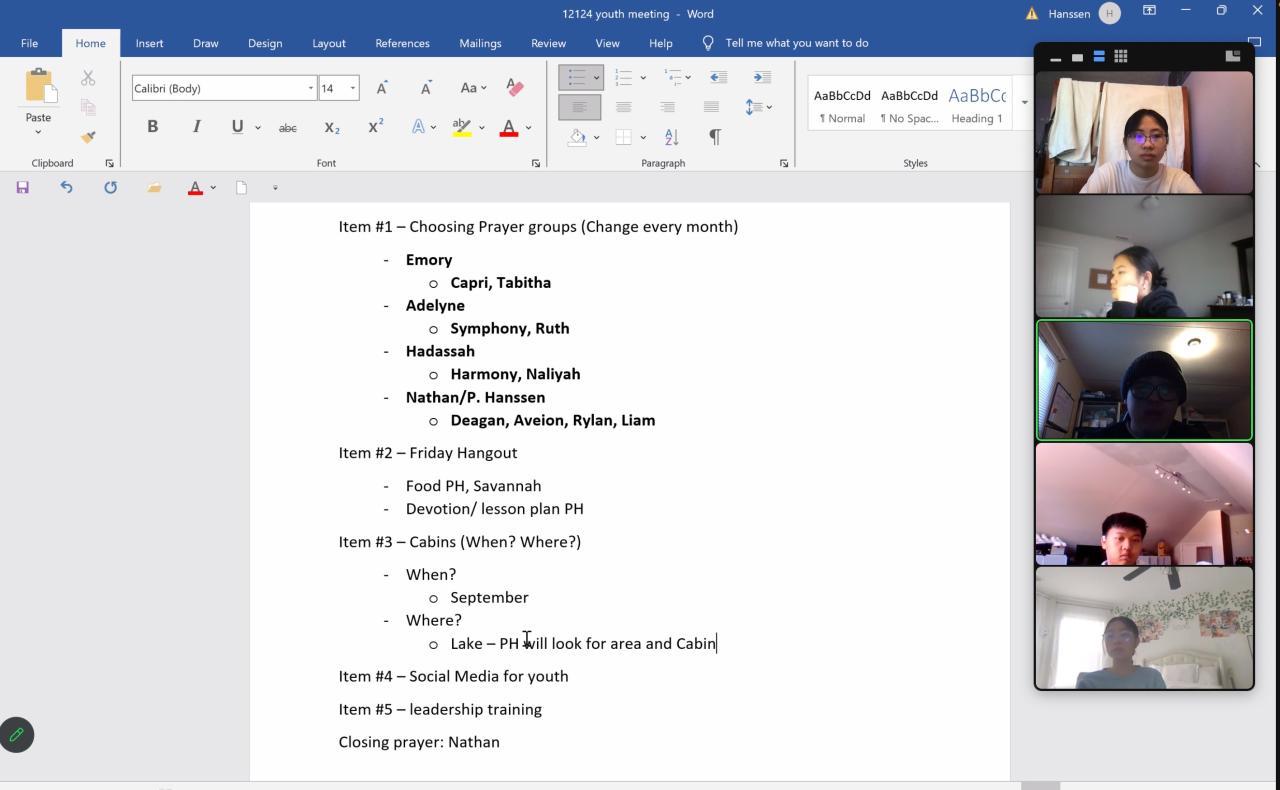Select the Zoom video tile with green border
Viewport: 1280px width, 790px height.
(x=1144, y=380)
